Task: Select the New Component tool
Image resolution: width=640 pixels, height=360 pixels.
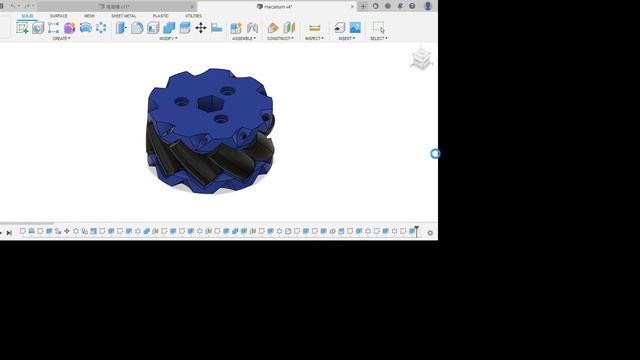Action: coord(236,28)
